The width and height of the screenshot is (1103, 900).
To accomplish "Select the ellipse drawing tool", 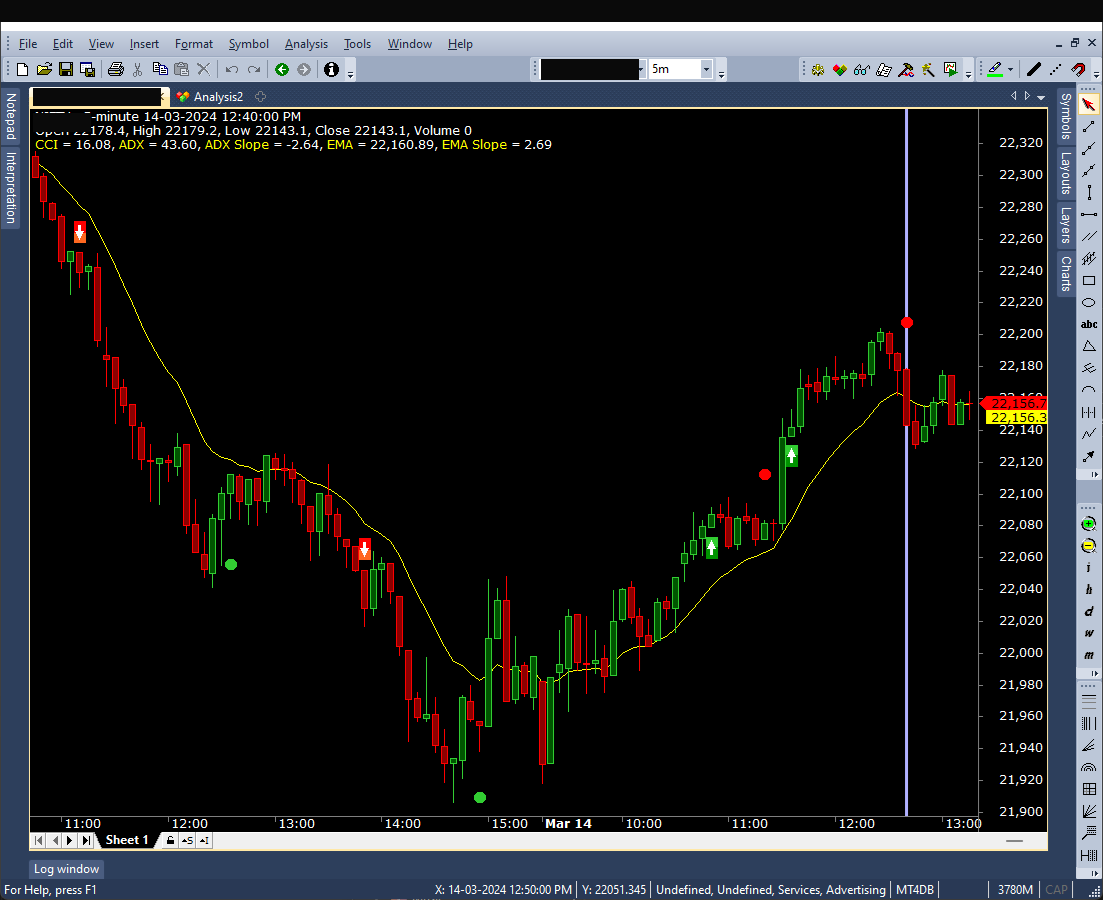I will click(x=1088, y=303).
